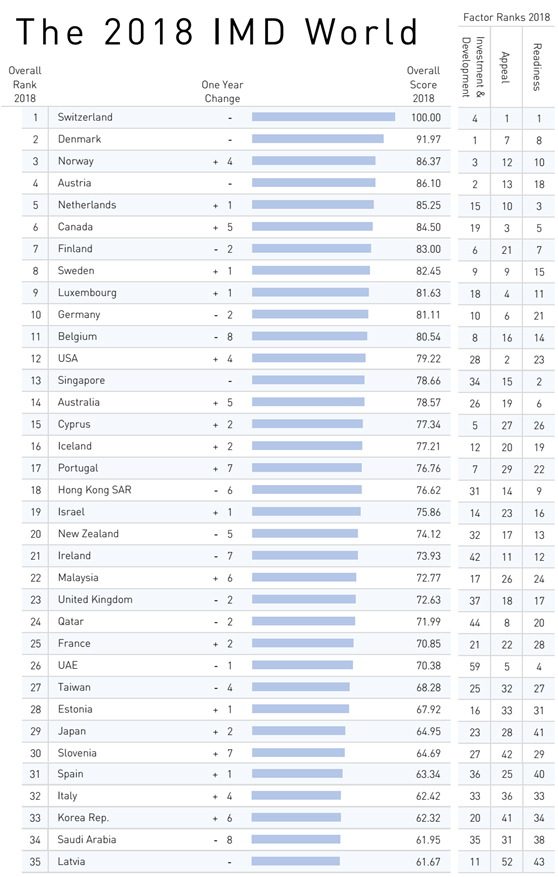This screenshot has width=558, height=877.
Task: Select the Investment & Development column header
Action: 473,67
